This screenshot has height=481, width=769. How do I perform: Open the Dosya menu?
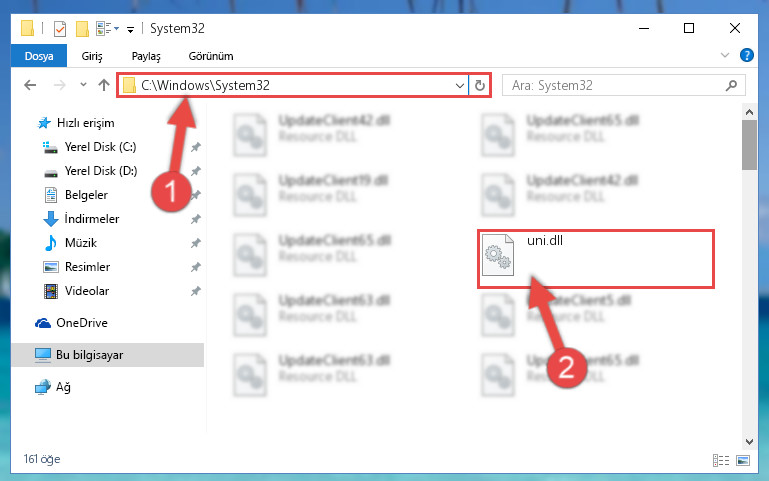tap(39, 56)
